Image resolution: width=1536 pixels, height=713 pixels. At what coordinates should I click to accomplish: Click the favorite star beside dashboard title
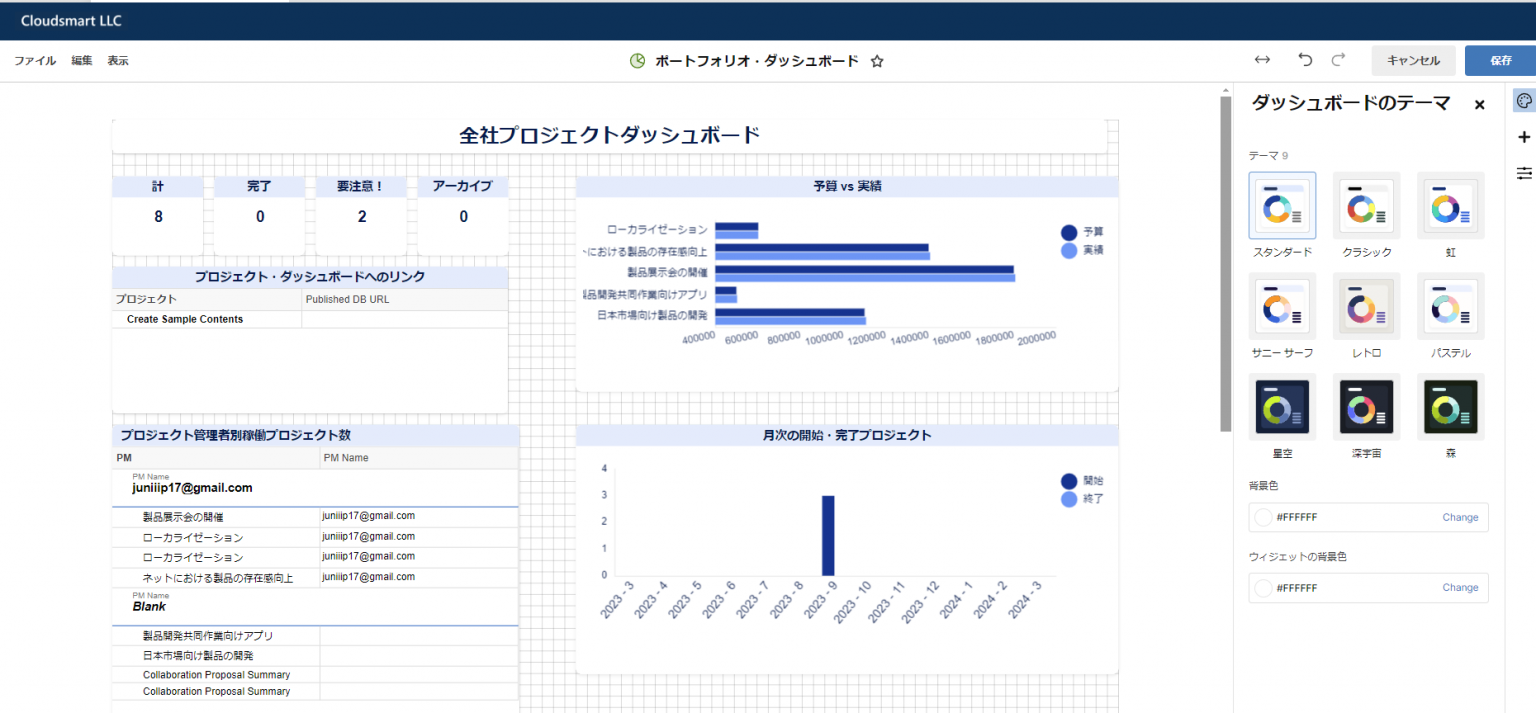tap(877, 61)
